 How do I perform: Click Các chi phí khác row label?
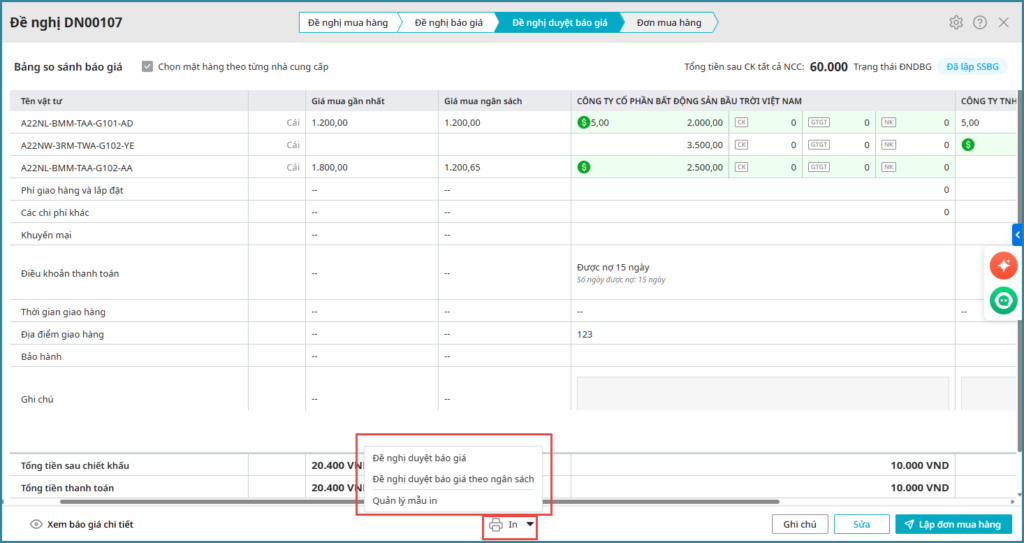[55, 212]
